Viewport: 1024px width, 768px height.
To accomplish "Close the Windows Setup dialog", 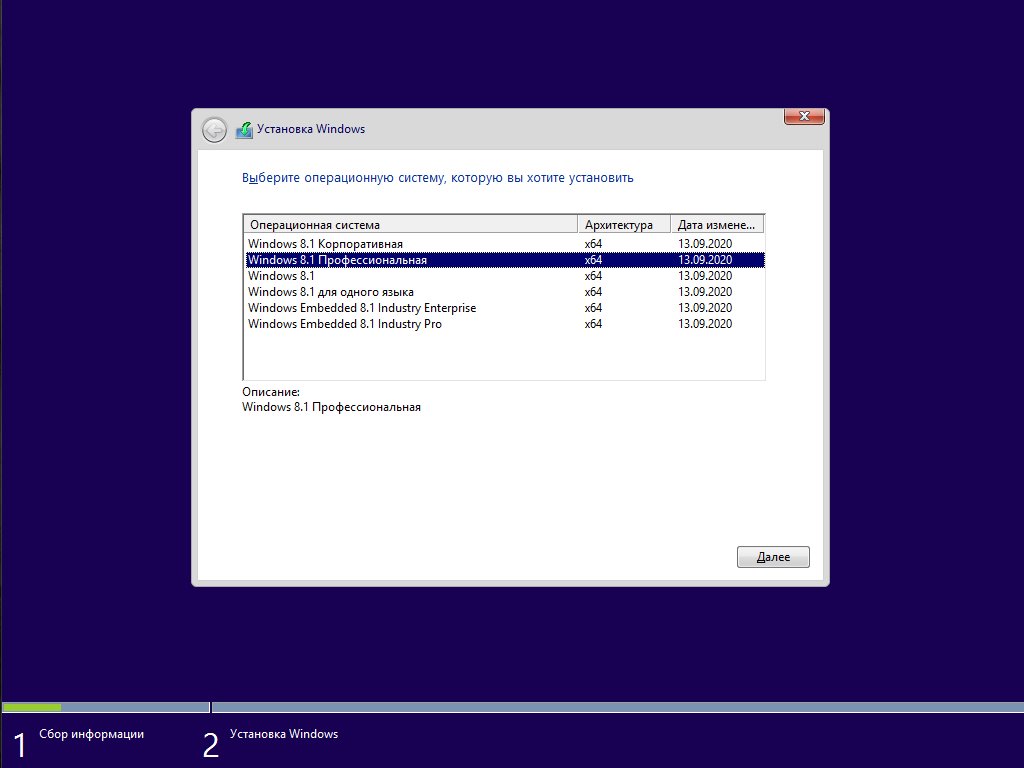I will click(x=804, y=117).
